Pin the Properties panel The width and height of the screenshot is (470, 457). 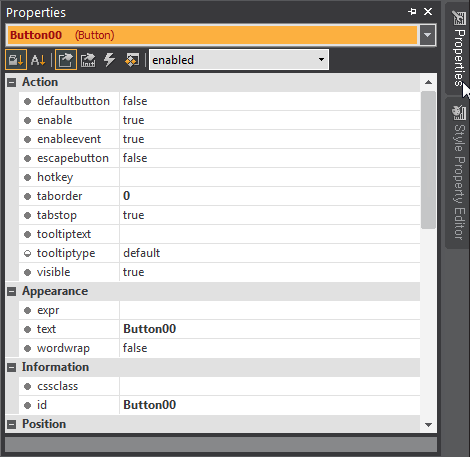pyautogui.click(x=412, y=12)
